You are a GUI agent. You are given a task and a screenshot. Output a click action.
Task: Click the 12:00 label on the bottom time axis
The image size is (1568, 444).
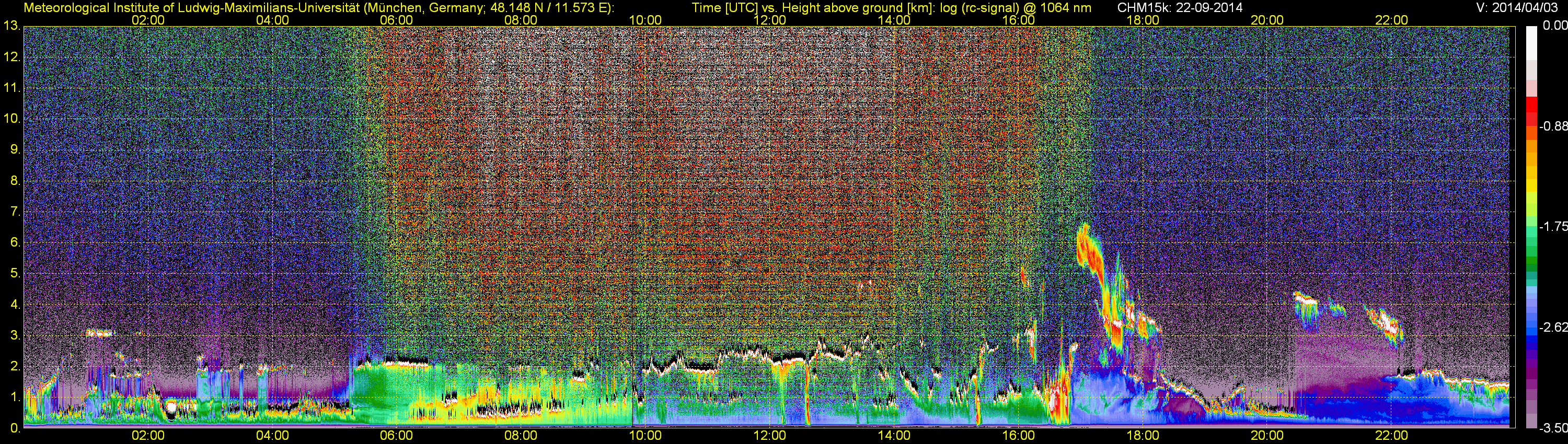tap(769, 436)
